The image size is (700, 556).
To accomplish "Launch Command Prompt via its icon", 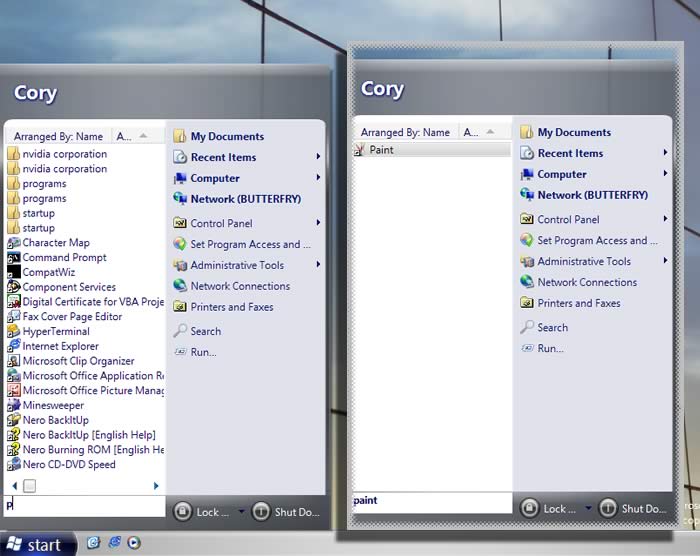I will [x=14, y=257].
